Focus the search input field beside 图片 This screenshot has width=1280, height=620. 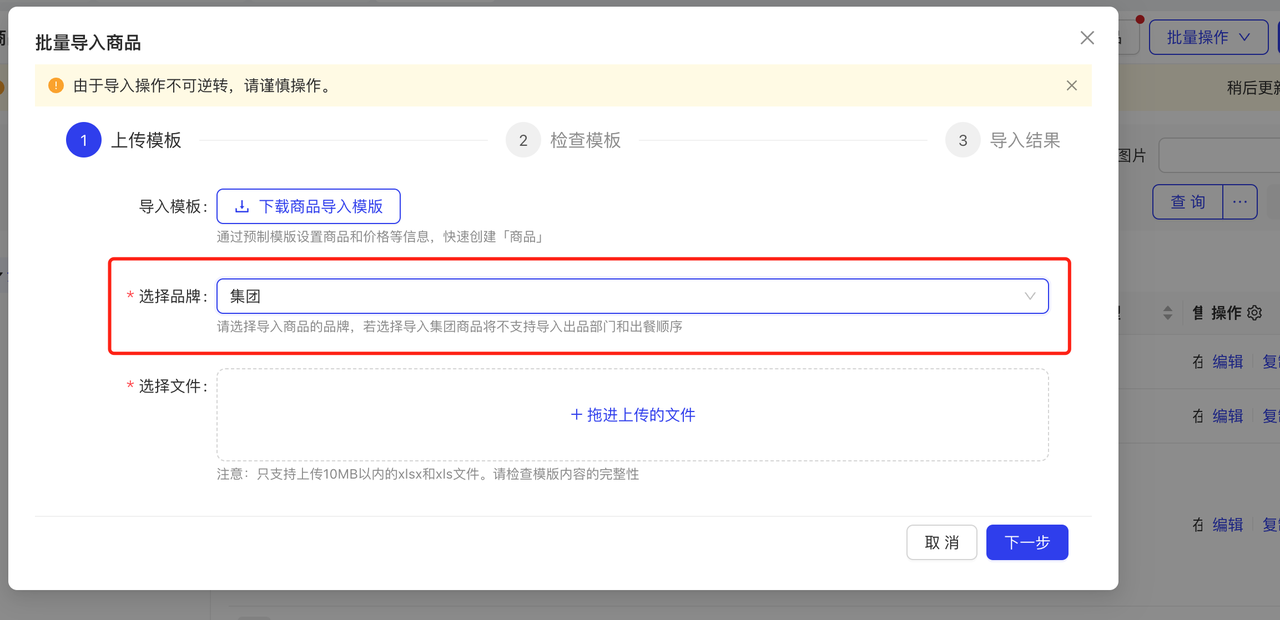coord(1219,156)
